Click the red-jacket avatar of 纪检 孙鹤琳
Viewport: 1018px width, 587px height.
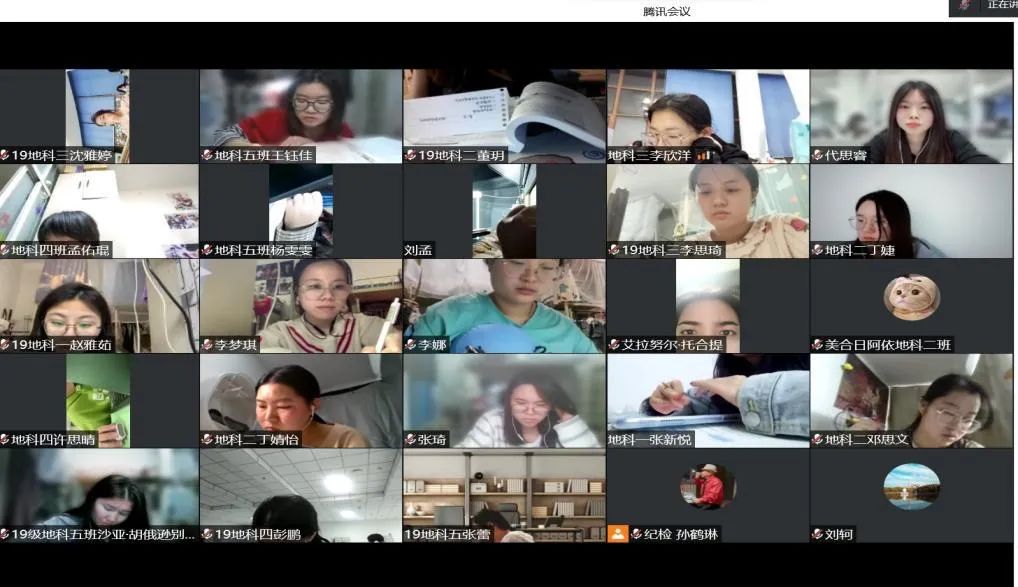(707, 487)
